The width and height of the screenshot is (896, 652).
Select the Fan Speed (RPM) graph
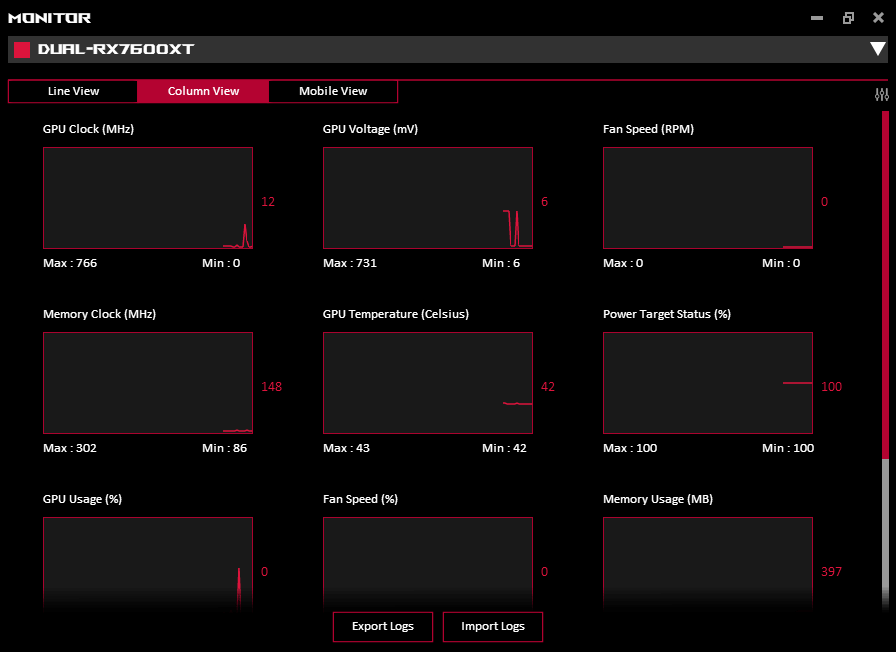[x=708, y=198]
